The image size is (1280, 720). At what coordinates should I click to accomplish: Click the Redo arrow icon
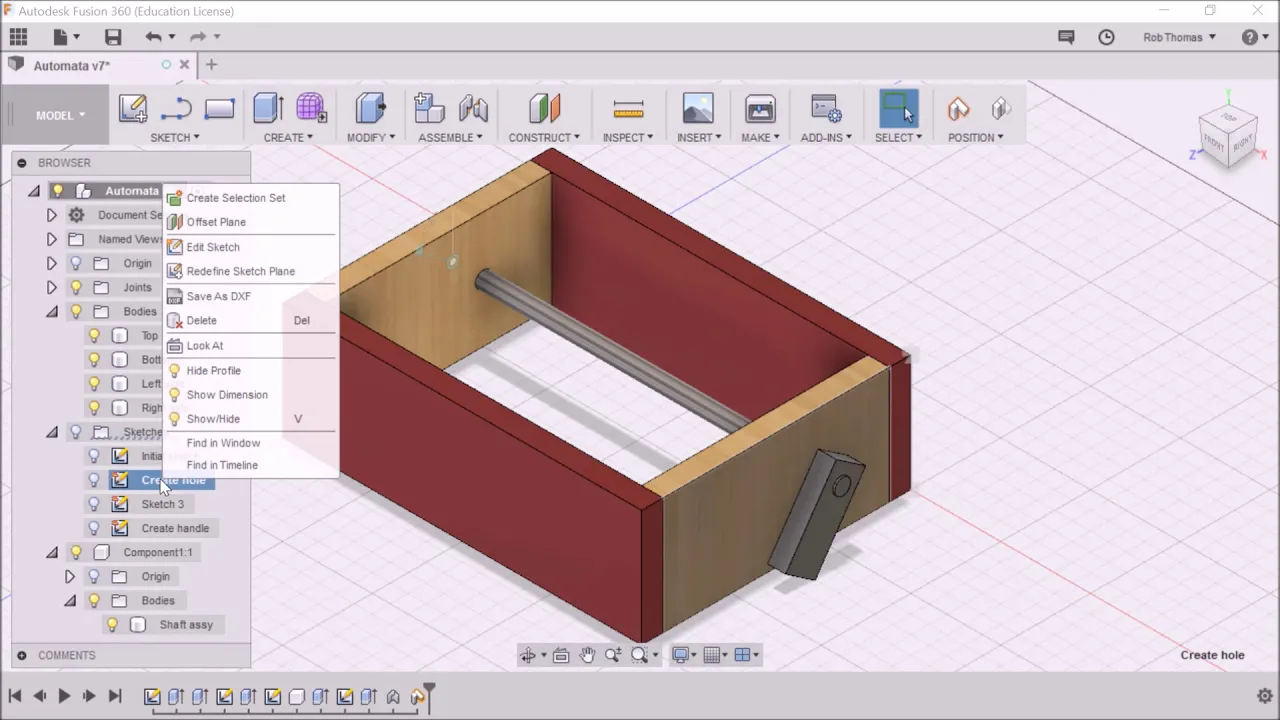pyautogui.click(x=198, y=37)
